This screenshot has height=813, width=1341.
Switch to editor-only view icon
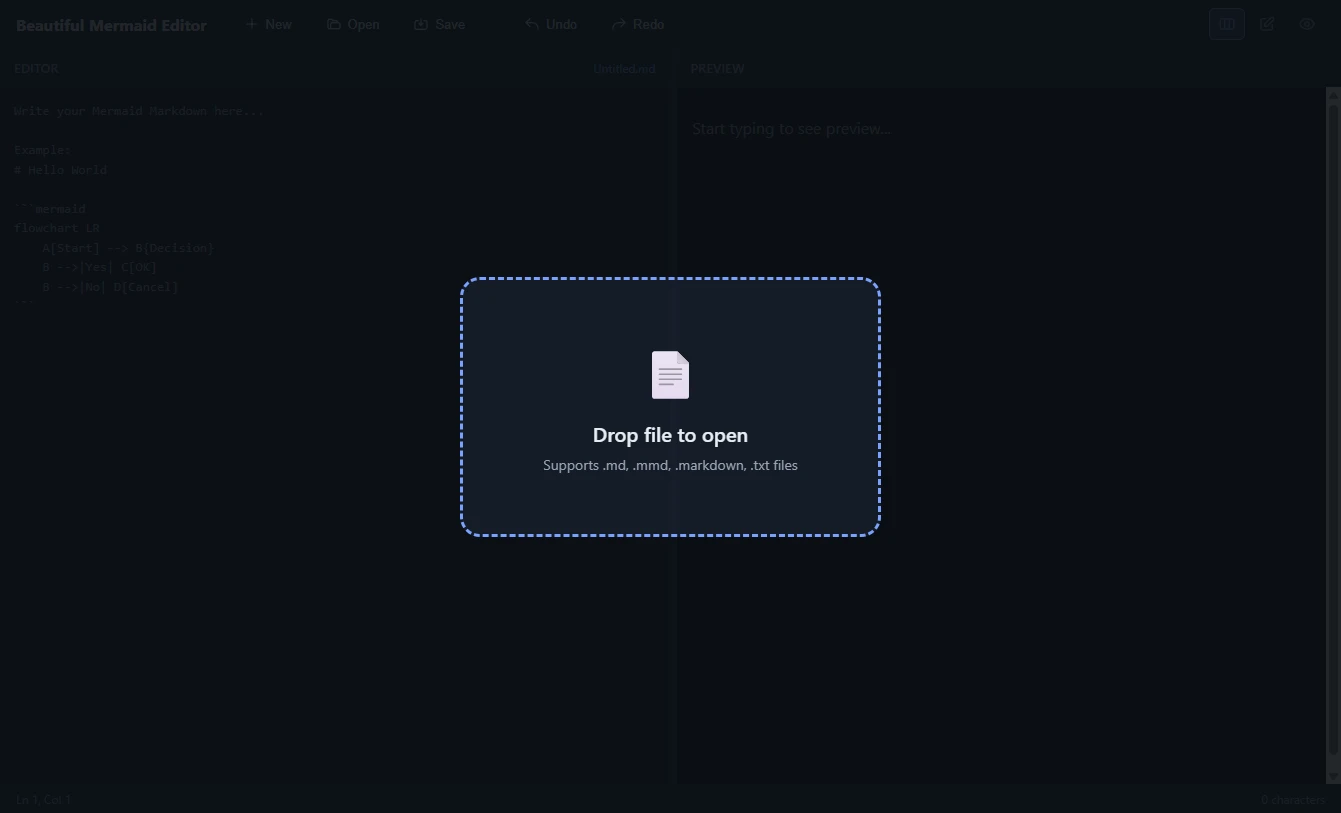[x=1267, y=24]
